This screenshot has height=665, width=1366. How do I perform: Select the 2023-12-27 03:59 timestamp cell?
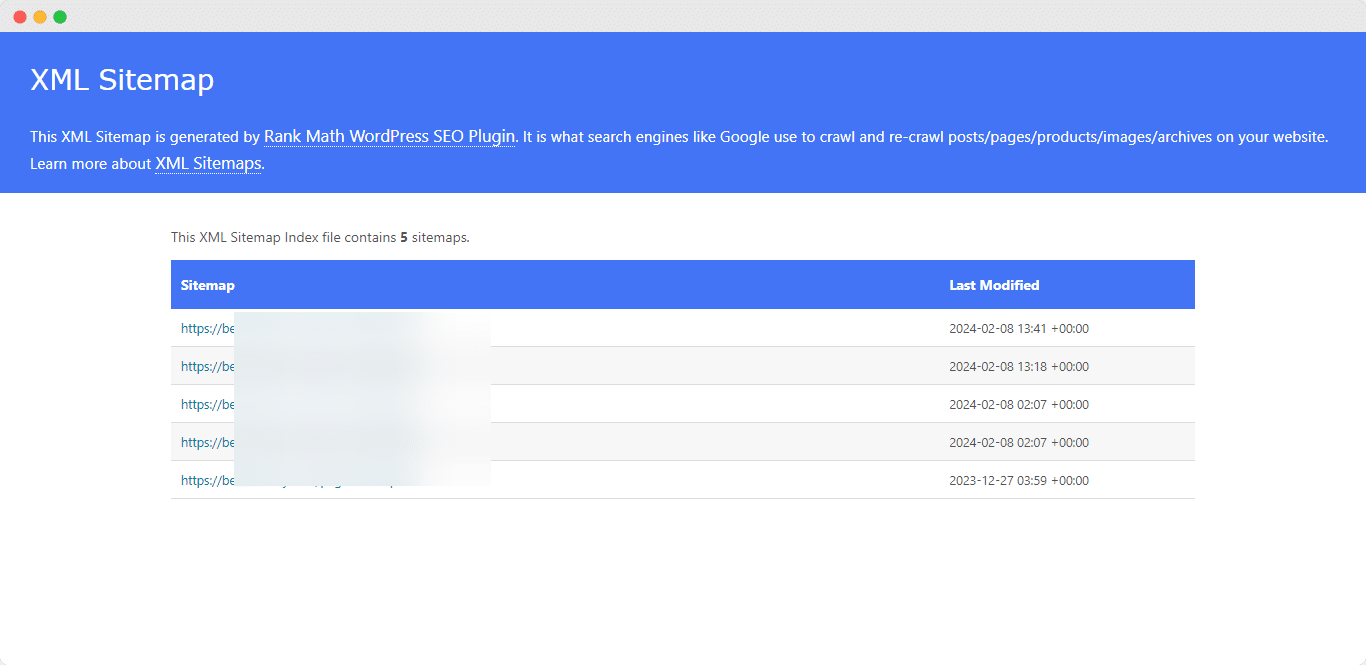point(1018,480)
